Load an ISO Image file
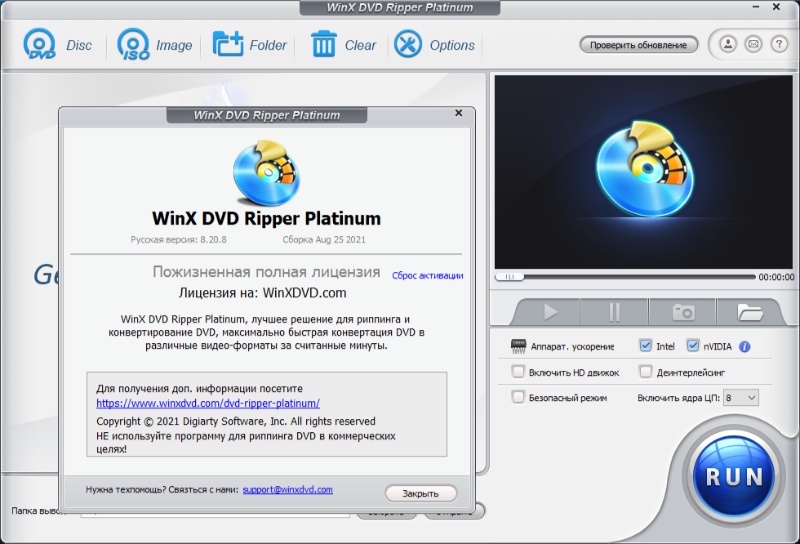 133,45
